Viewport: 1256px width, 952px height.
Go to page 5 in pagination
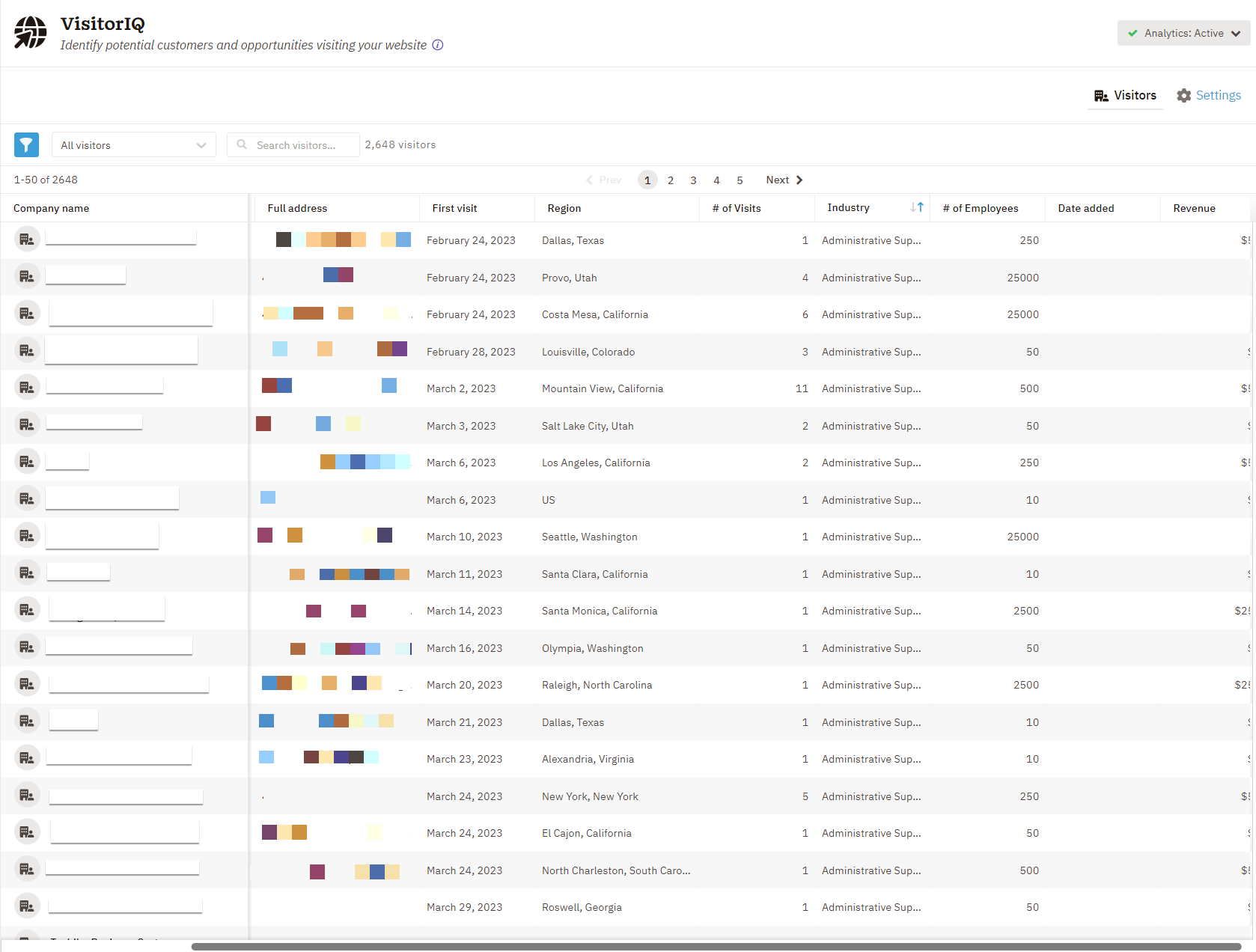tap(740, 180)
